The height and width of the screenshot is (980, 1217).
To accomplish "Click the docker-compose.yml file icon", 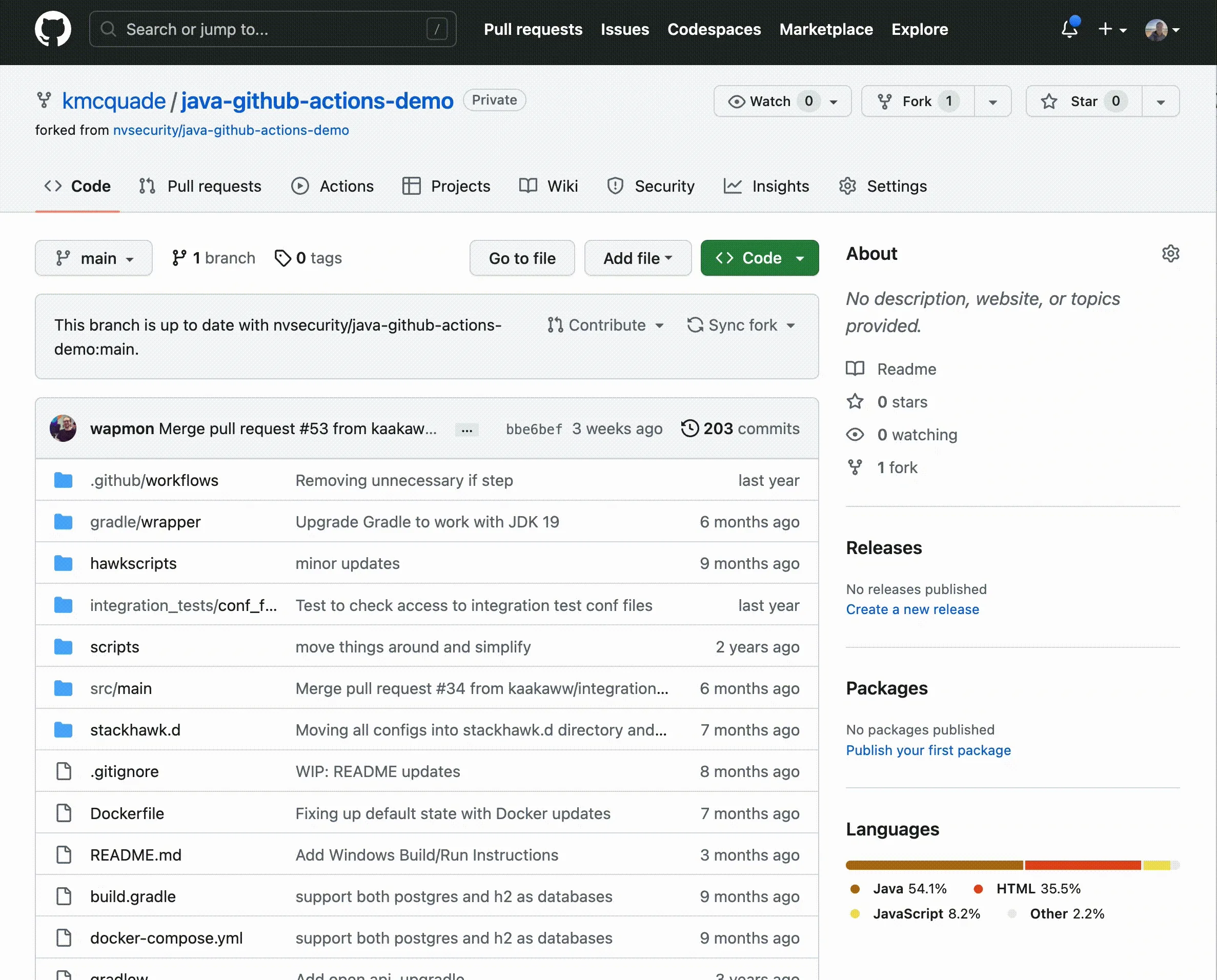I will [x=64, y=938].
